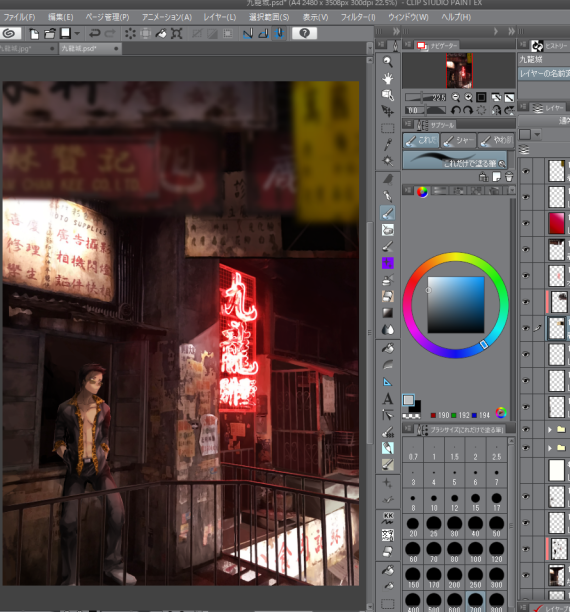Click the Navigator canvas thumbnail preview
Viewport: 570px width, 612px height.
pyautogui.click(x=459, y=70)
